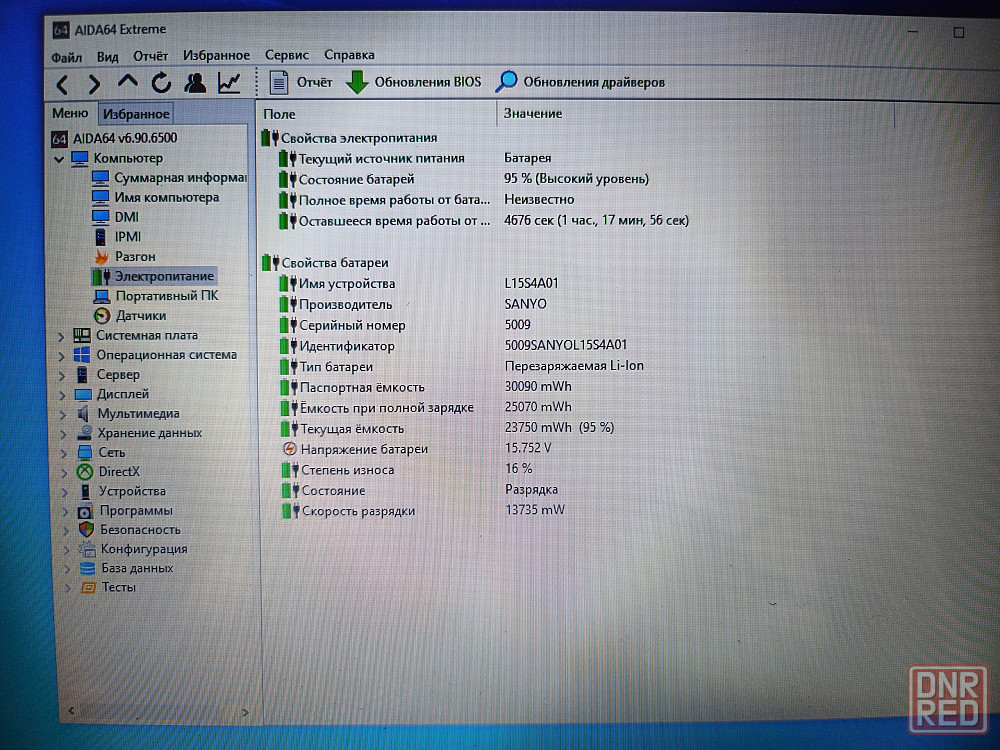Click the Поле column header

279,114
